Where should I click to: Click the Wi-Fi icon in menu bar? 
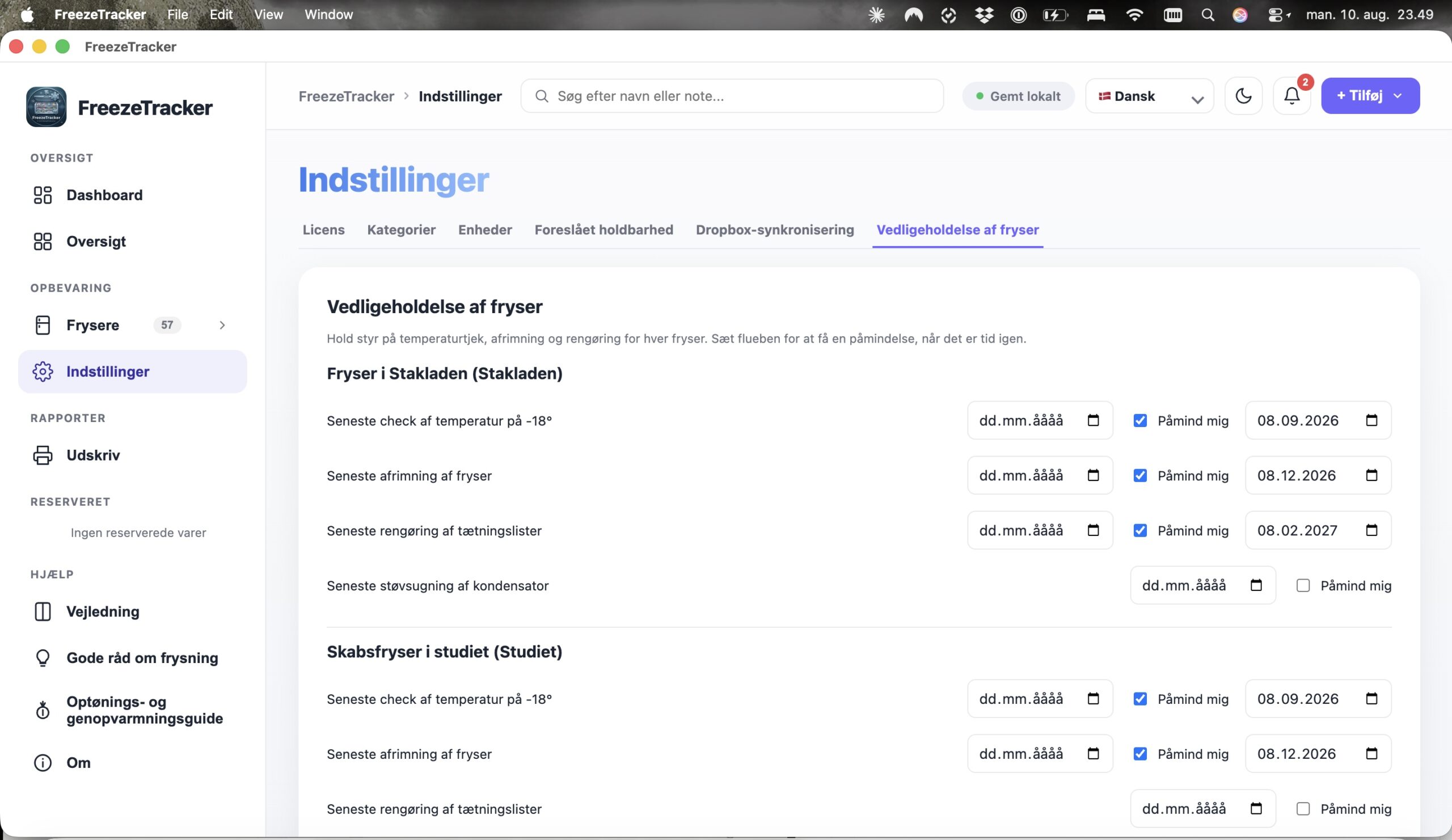pos(1134,15)
